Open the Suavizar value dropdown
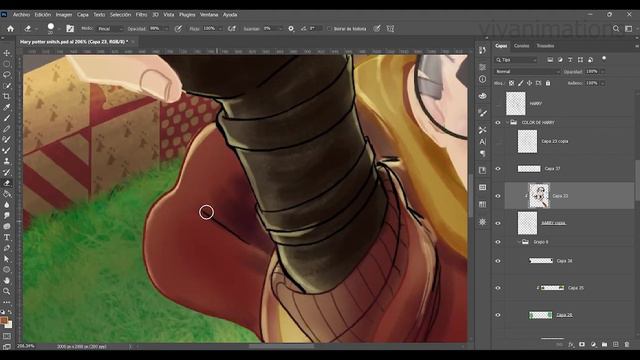The height and width of the screenshot is (360, 640). tap(280, 29)
